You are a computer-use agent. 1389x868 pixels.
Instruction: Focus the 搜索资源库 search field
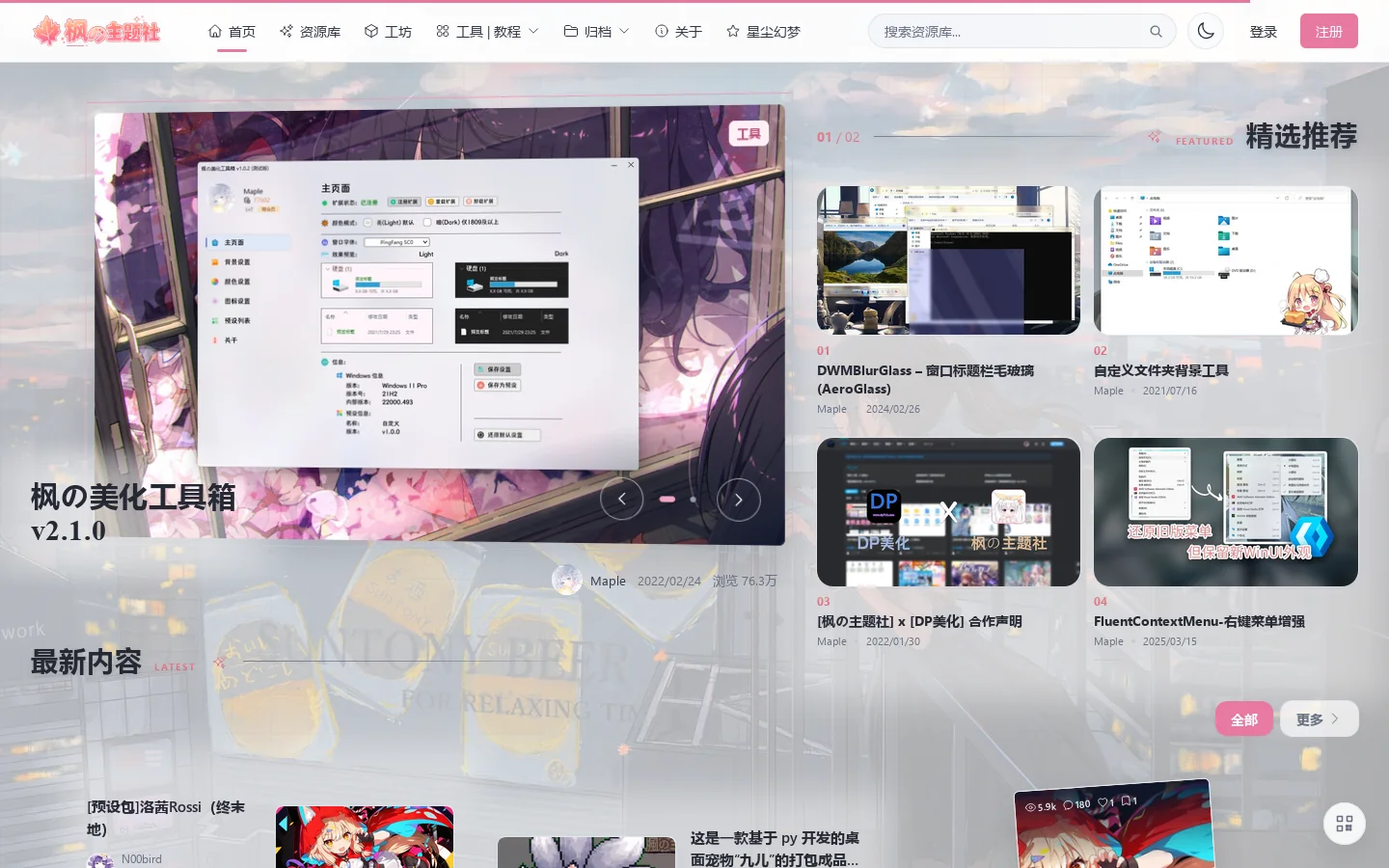tap(1022, 32)
